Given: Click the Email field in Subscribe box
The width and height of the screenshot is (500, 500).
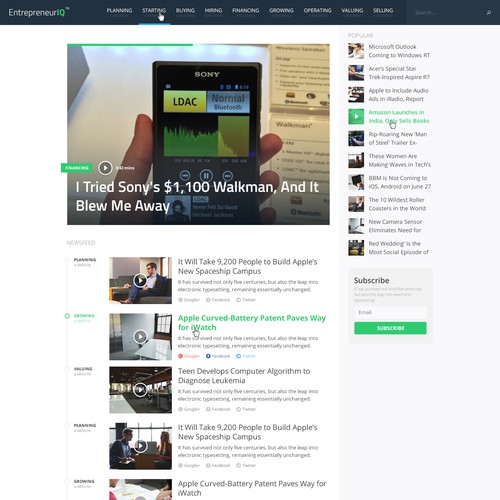Looking at the screenshot, I should 390,312.
